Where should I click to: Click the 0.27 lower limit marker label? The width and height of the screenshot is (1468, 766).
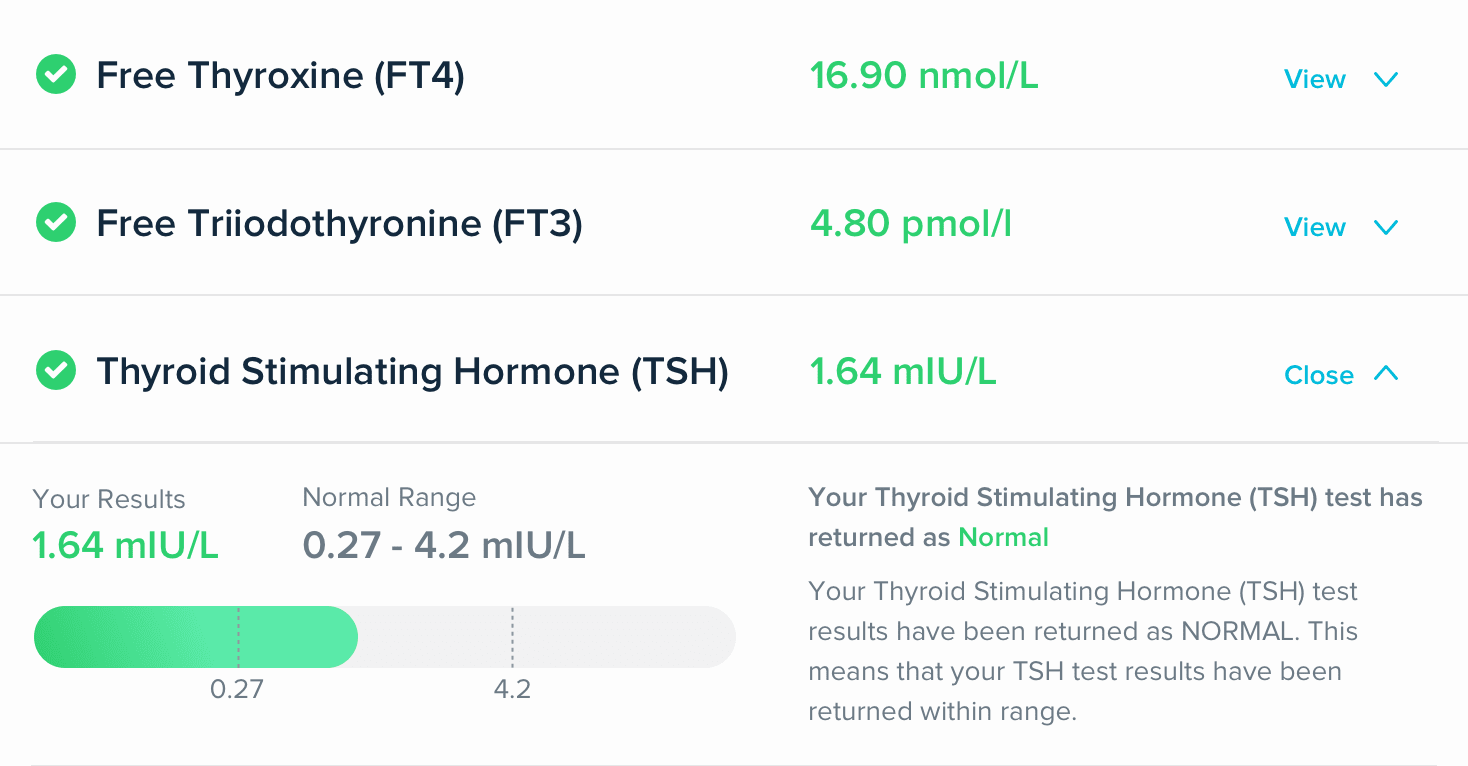point(237,689)
